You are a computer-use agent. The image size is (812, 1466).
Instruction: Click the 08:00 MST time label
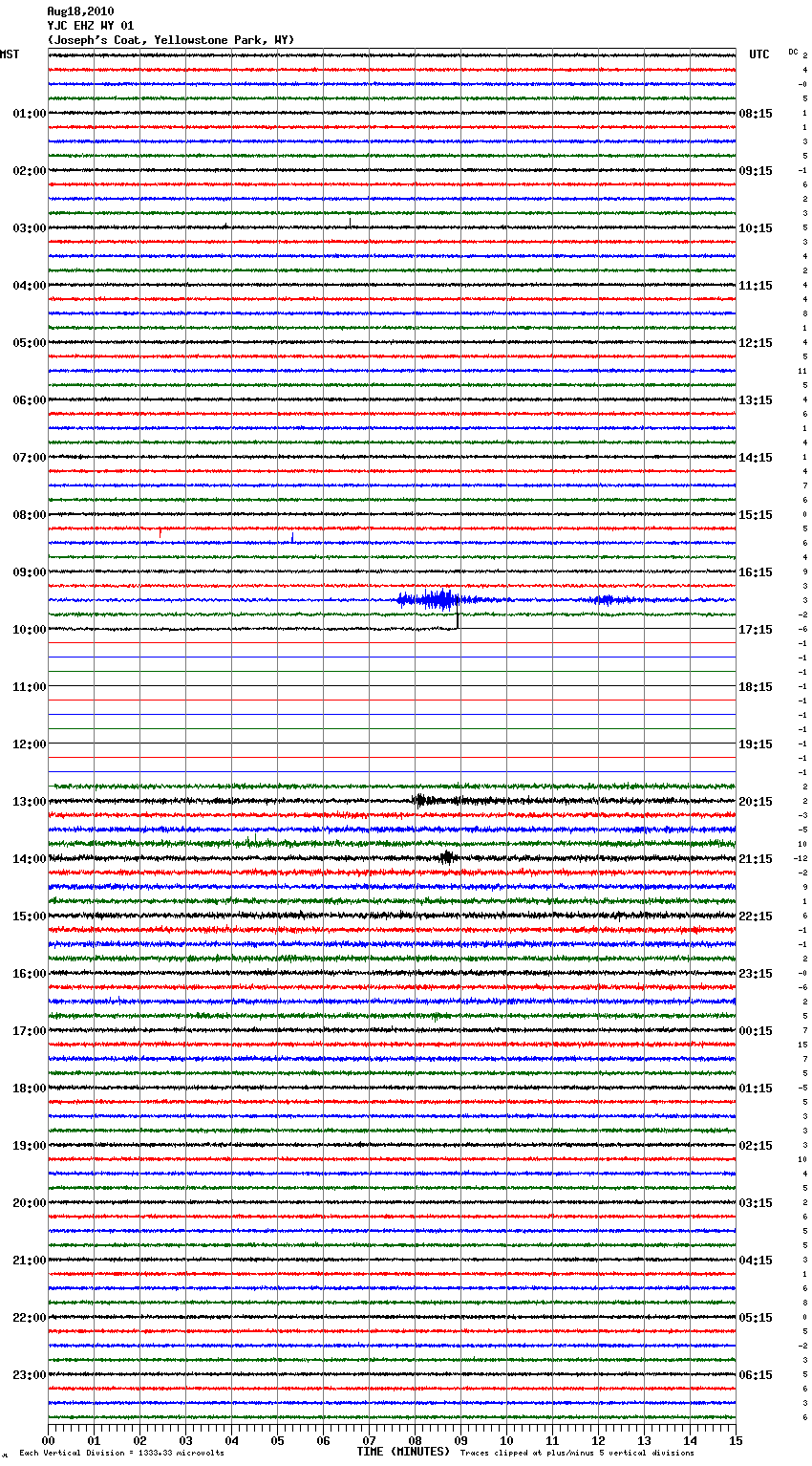[30, 515]
